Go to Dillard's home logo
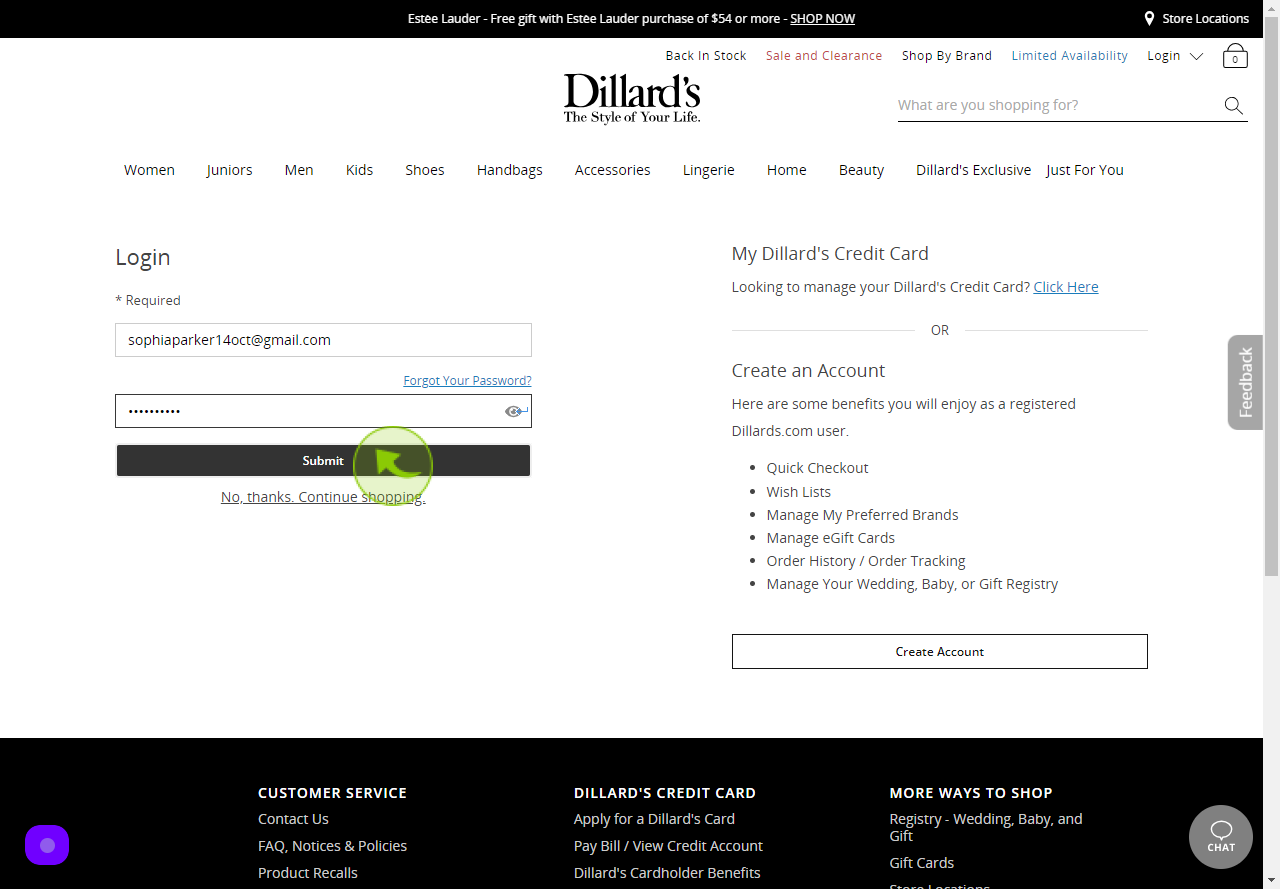The image size is (1280, 889). (632, 98)
